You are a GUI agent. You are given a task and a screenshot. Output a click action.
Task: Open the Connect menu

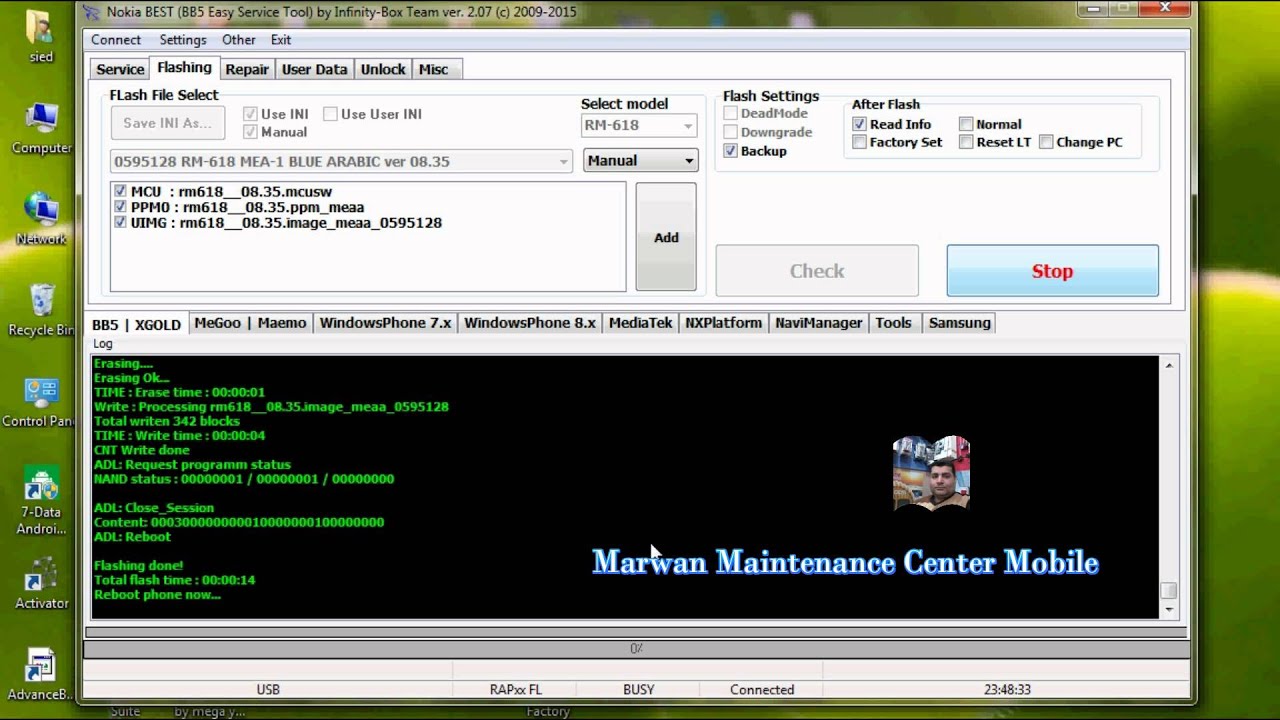(x=116, y=40)
